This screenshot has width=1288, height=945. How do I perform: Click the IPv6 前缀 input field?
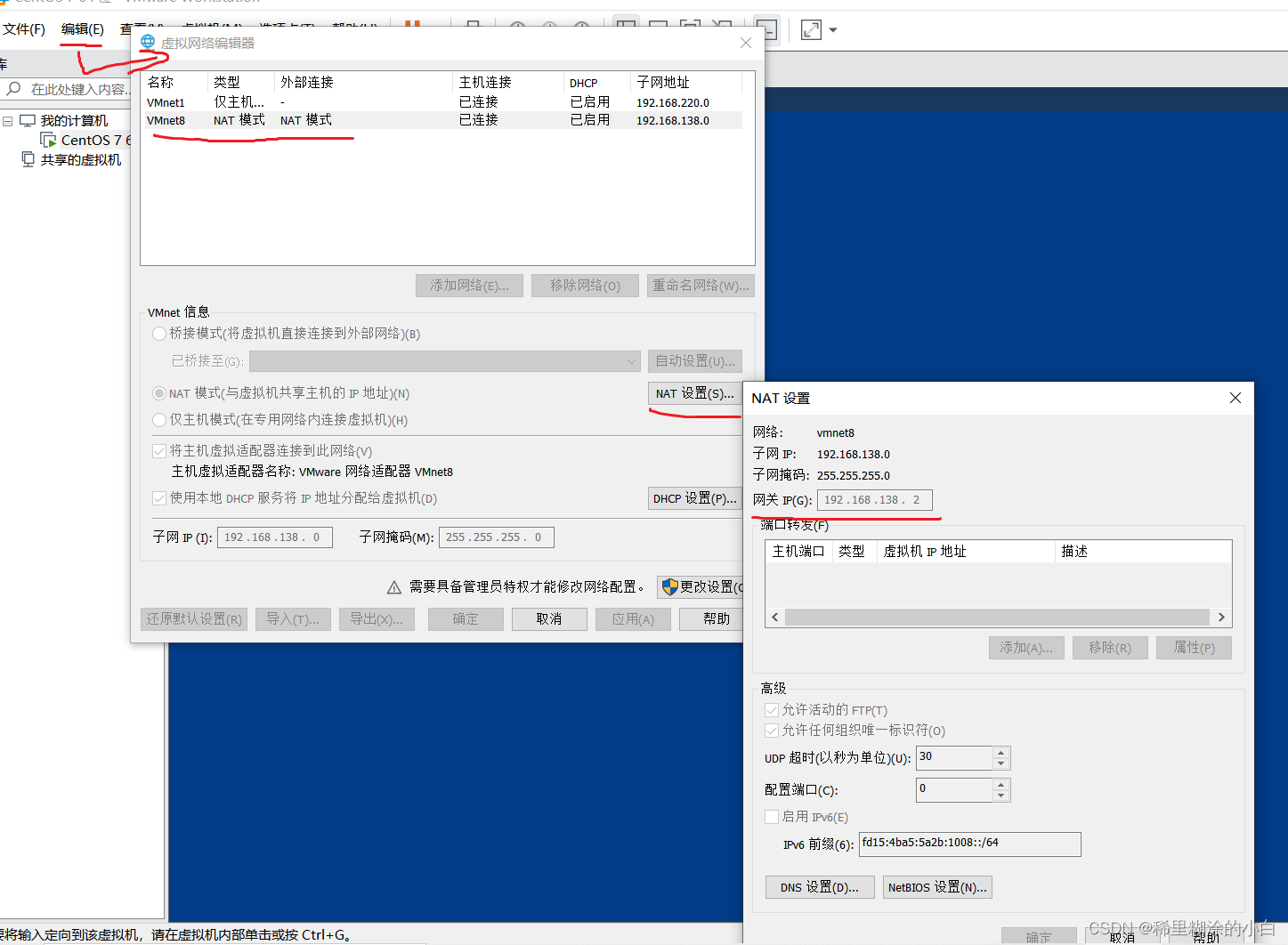(x=969, y=844)
